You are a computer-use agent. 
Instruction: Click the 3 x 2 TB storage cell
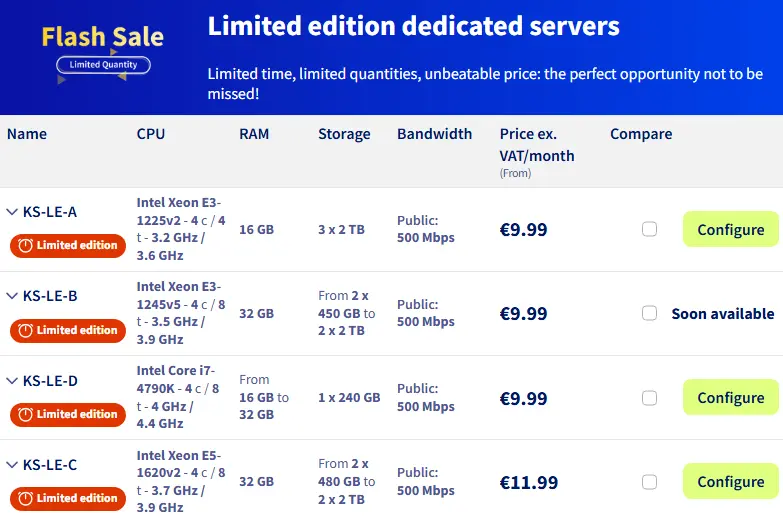(342, 230)
